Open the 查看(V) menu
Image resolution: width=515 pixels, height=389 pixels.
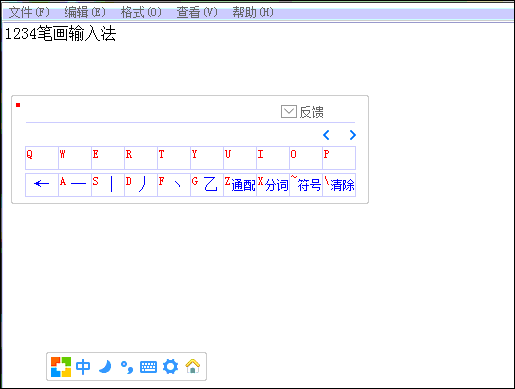tap(197, 12)
